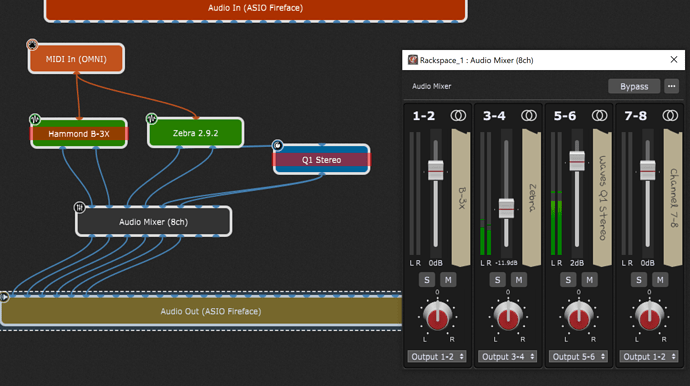Click the channel 1-2 volume fader handle
The height and width of the screenshot is (386, 690).
[436, 171]
